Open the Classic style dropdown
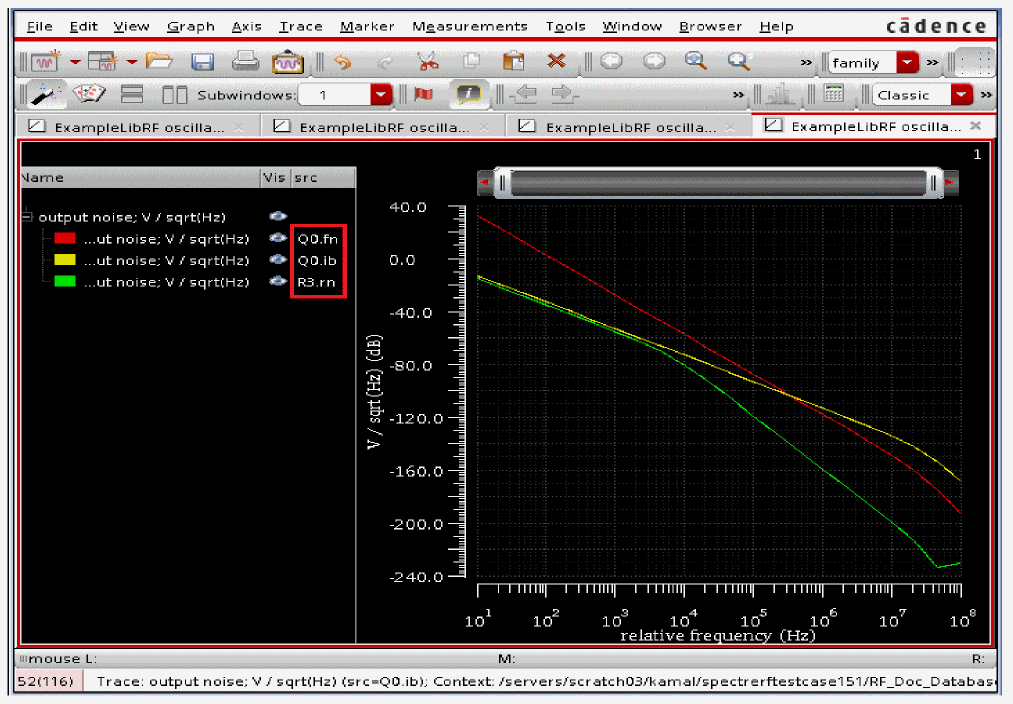The image size is (1013, 704). [961, 95]
